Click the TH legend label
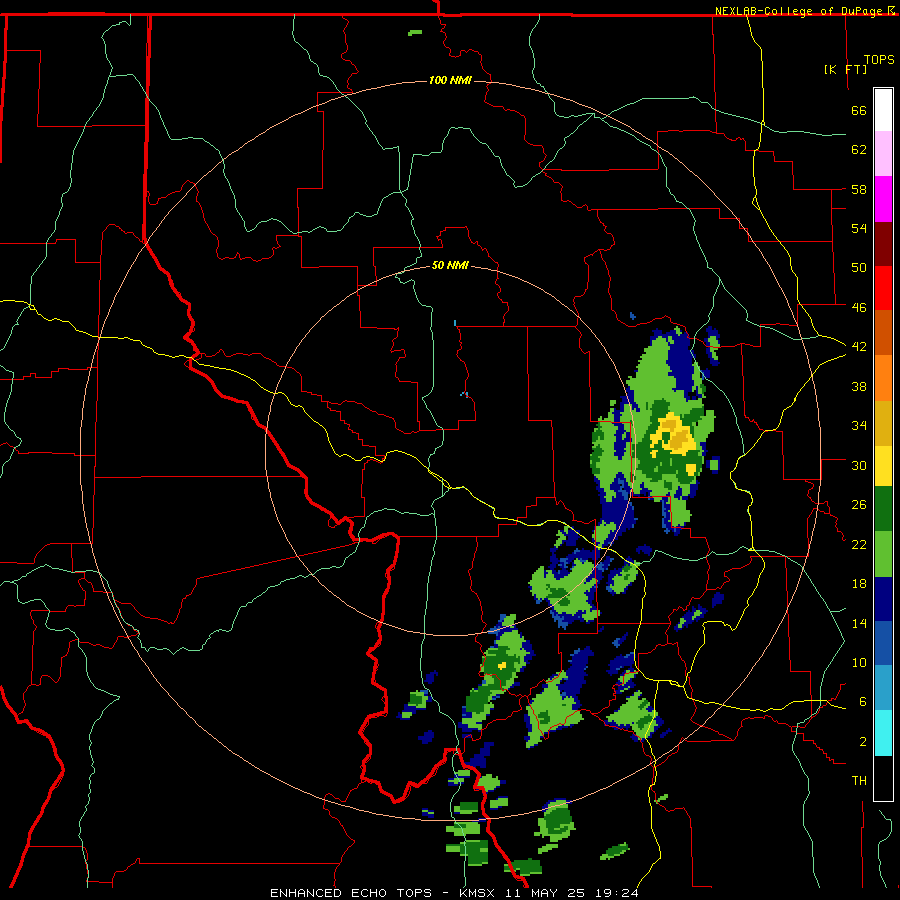Screen dimensions: 900x900 point(859,781)
